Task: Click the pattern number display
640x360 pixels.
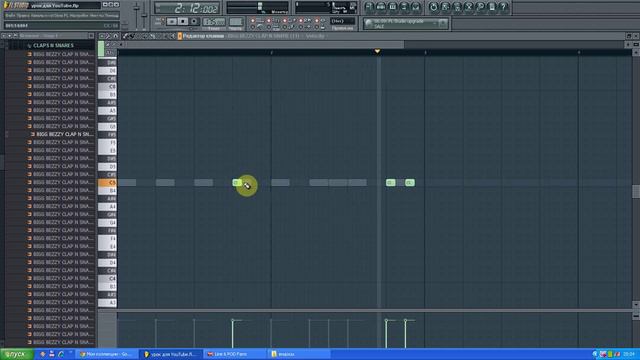Action: point(236,21)
